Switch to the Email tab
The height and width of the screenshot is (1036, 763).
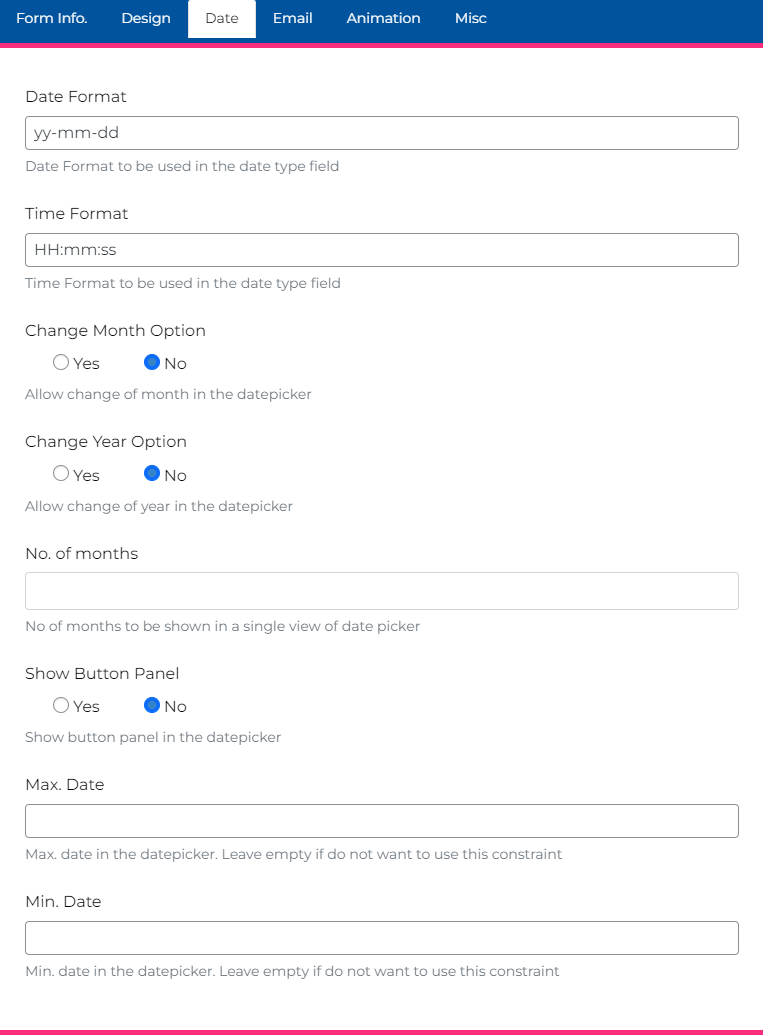point(292,18)
